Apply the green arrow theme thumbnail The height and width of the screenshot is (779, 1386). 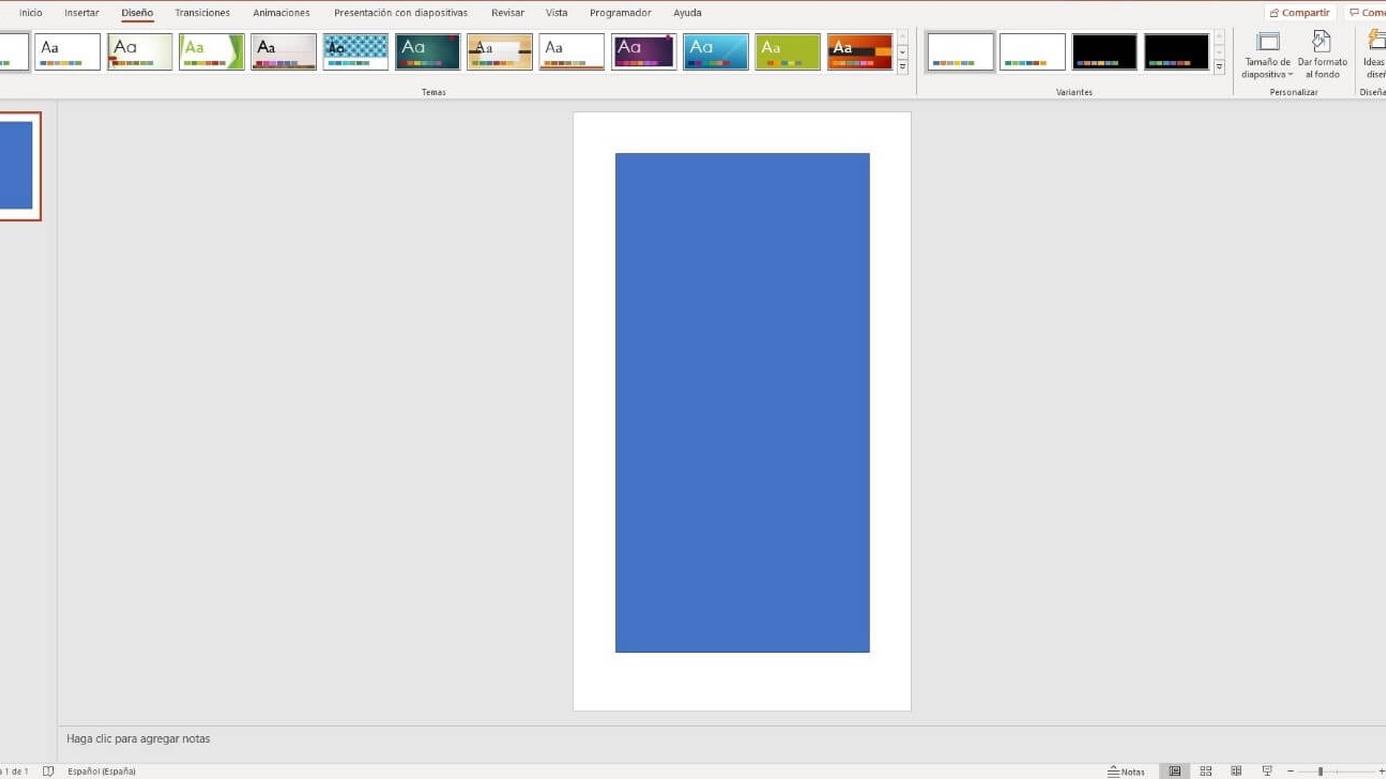pyautogui.click(x=211, y=52)
